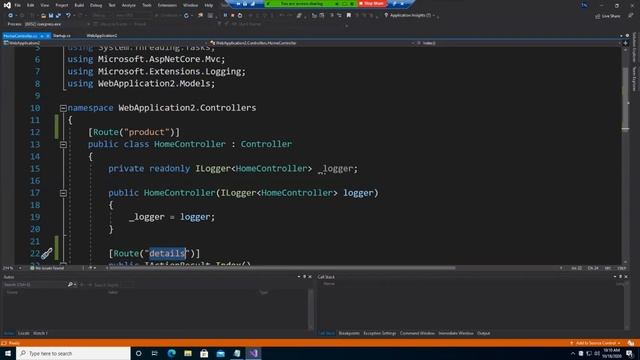640x360 pixels.
Task: Open the Build menu
Action: tap(79, 5)
